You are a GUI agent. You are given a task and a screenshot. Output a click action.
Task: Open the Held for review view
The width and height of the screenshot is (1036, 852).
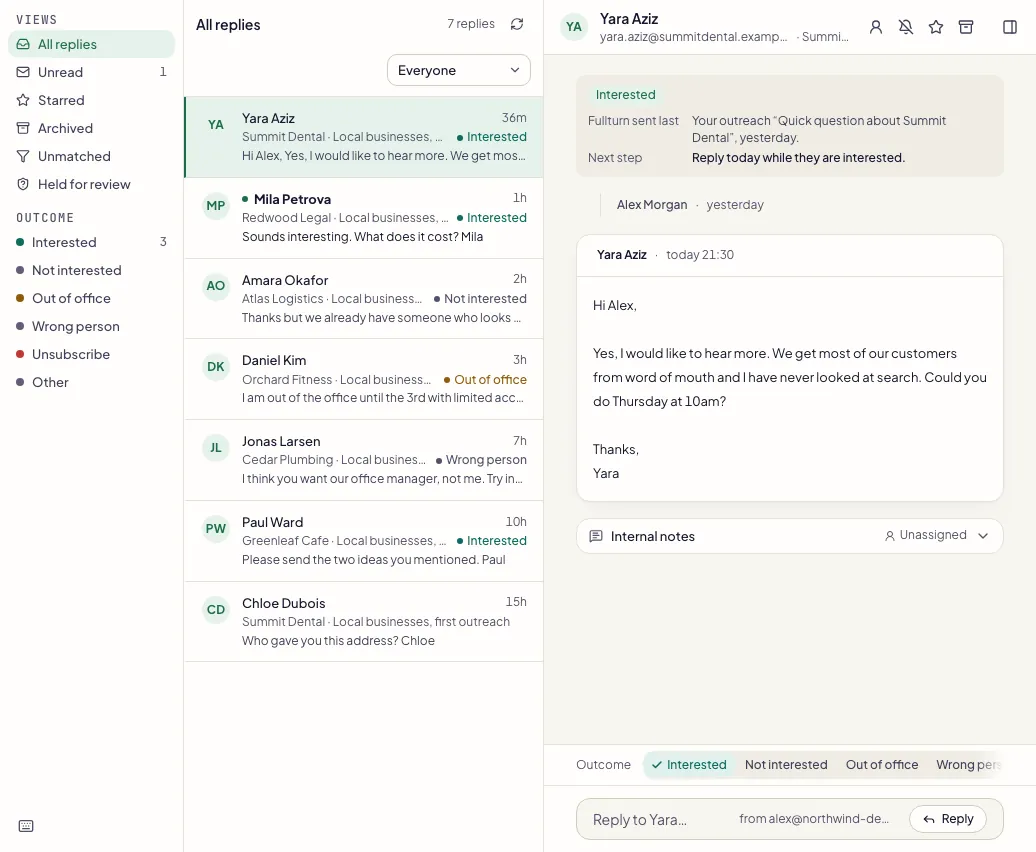point(91,184)
